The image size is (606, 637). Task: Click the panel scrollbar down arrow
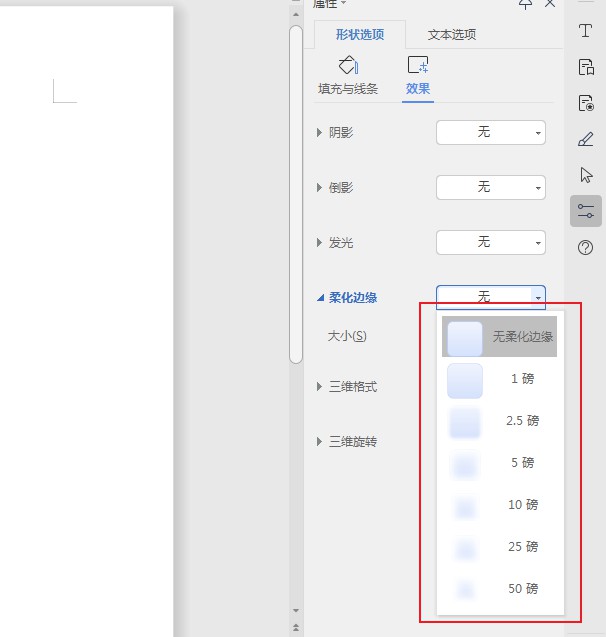(296, 611)
